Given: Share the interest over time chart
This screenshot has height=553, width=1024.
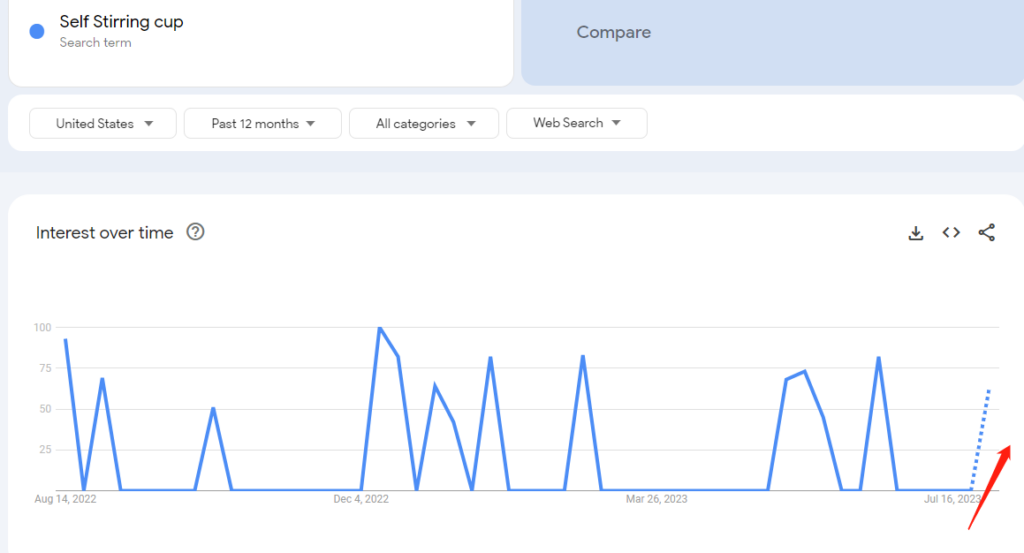Looking at the screenshot, I should (987, 232).
